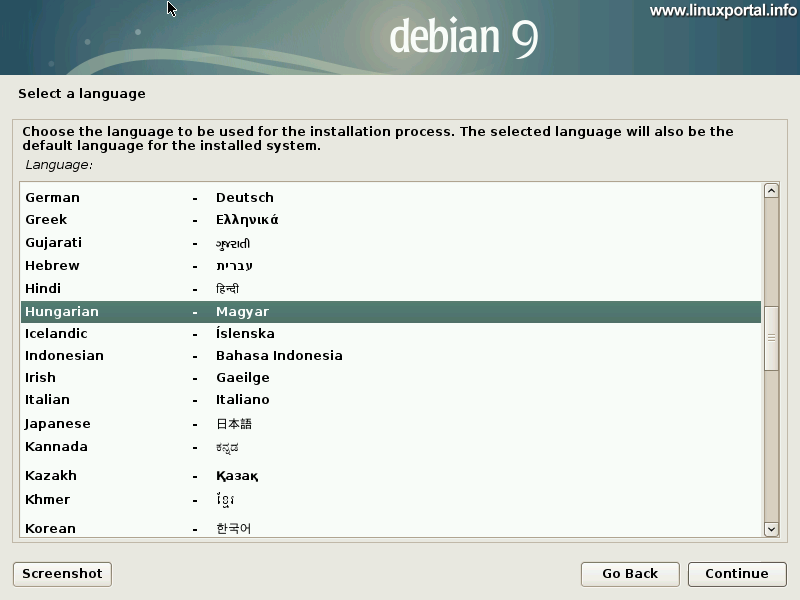
Task: Click the Go Back button
Action: pyautogui.click(x=630, y=574)
